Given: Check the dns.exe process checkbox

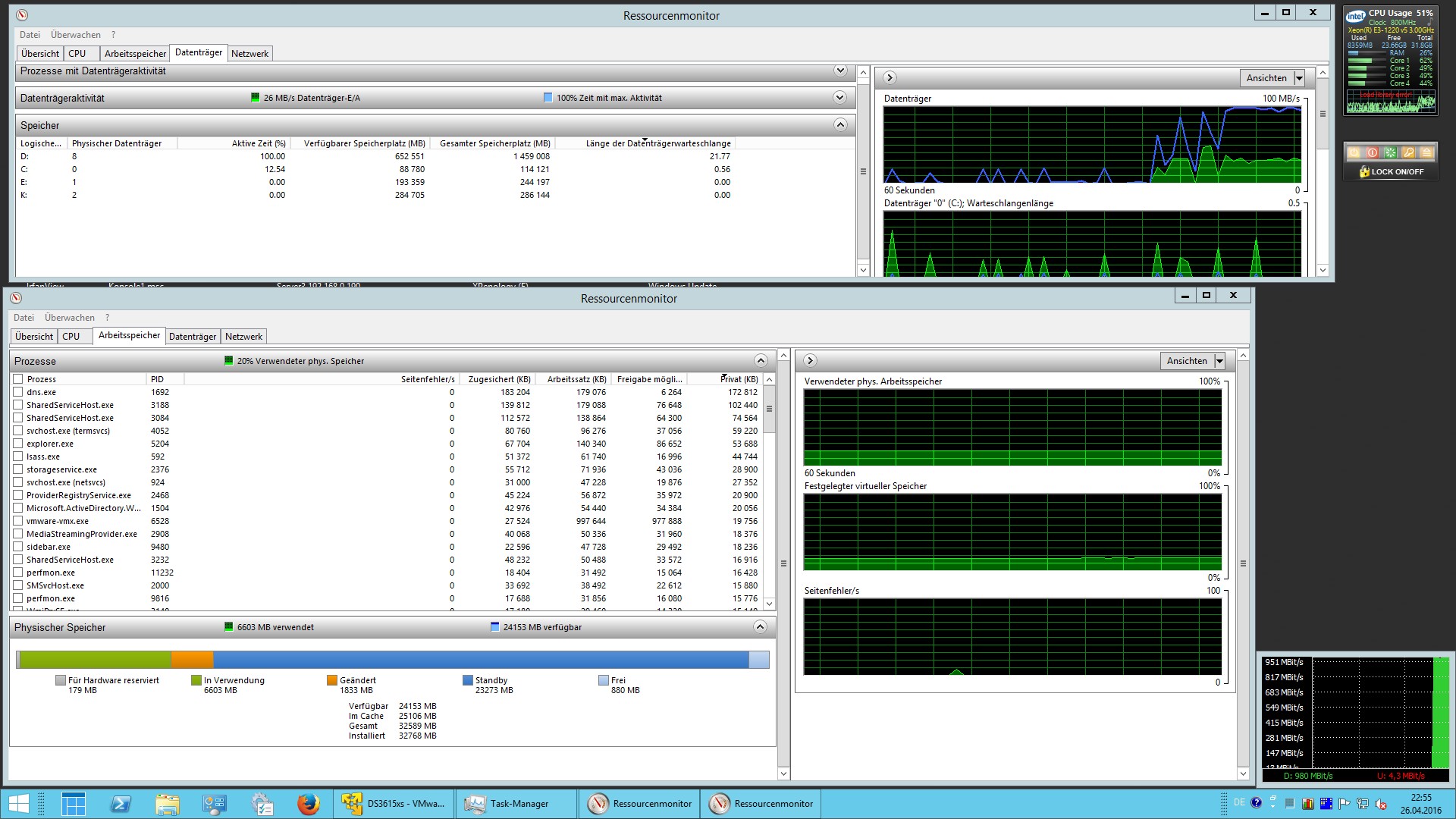Looking at the screenshot, I should click(x=18, y=392).
